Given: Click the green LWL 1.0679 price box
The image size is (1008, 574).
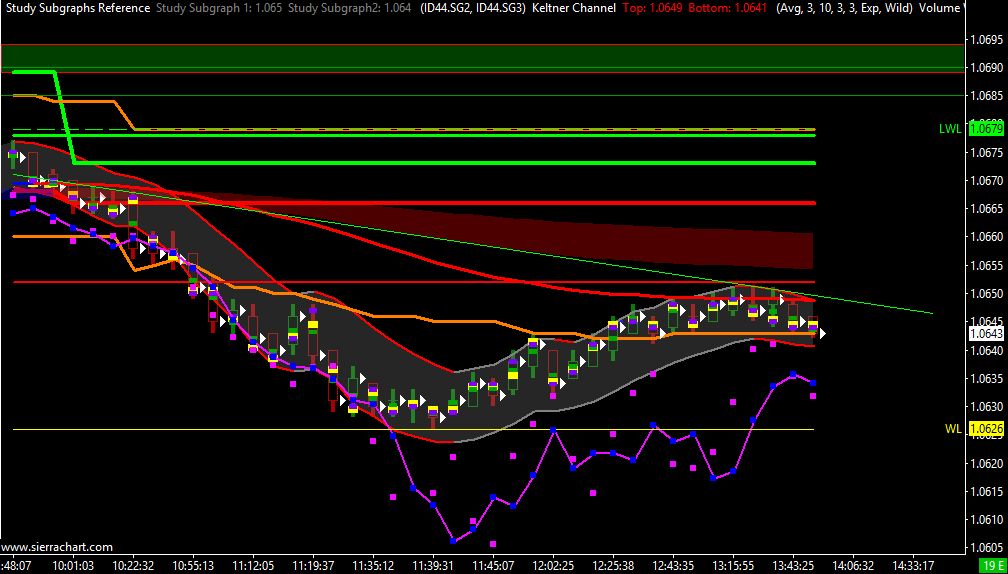Looking at the screenshot, I should tap(986, 129).
